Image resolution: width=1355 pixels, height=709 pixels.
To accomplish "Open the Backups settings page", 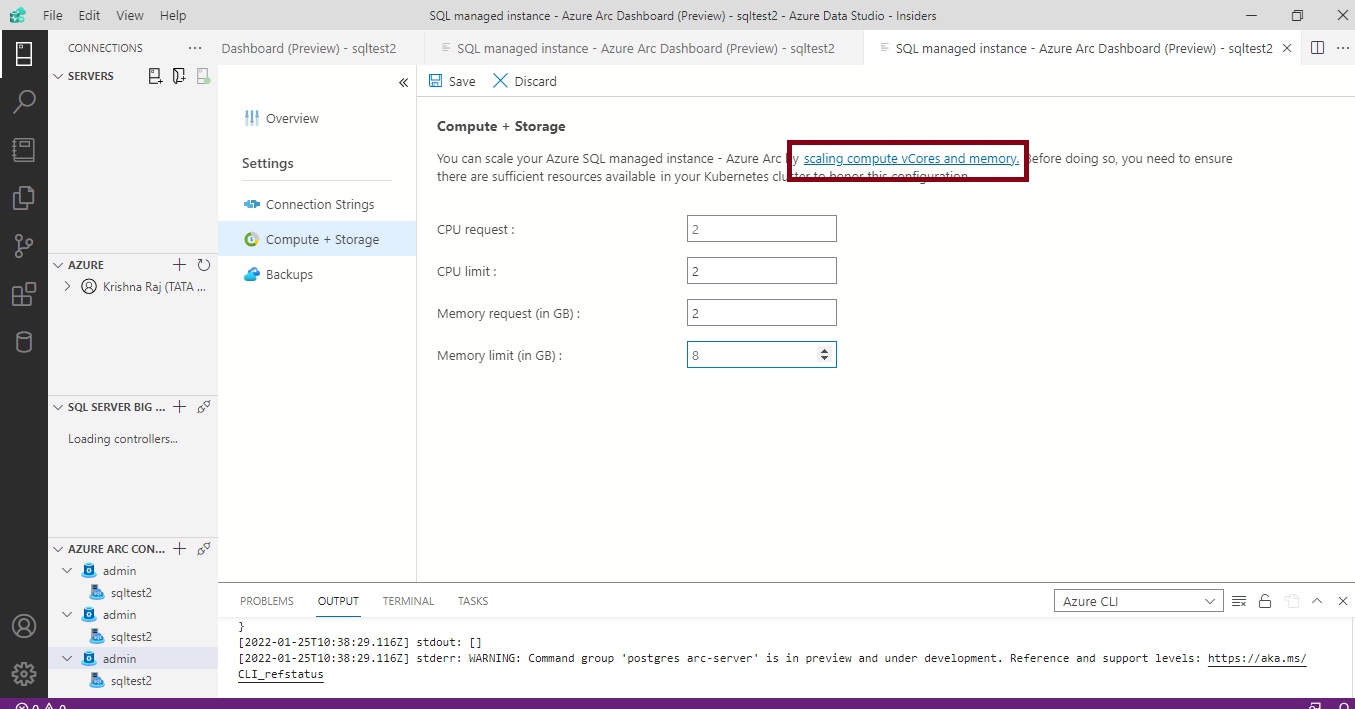I will tap(290, 273).
